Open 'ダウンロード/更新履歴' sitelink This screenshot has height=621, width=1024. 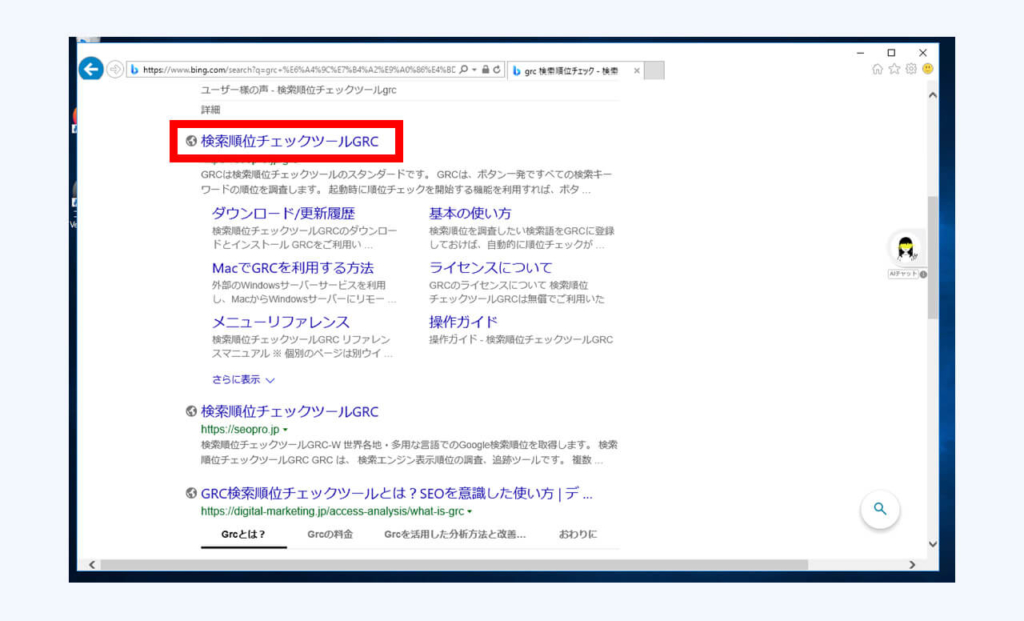[x=283, y=214]
